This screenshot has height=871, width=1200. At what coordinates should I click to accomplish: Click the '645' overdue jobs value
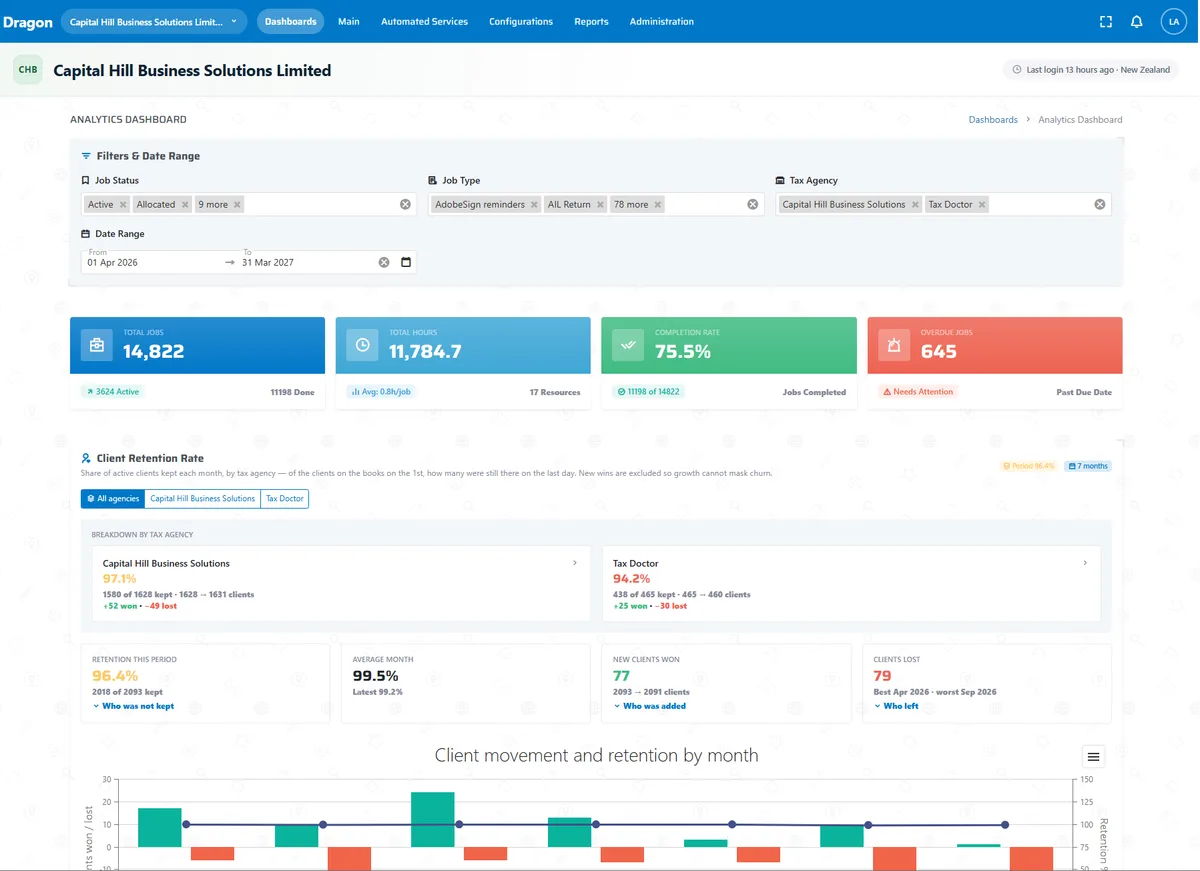click(938, 352)
